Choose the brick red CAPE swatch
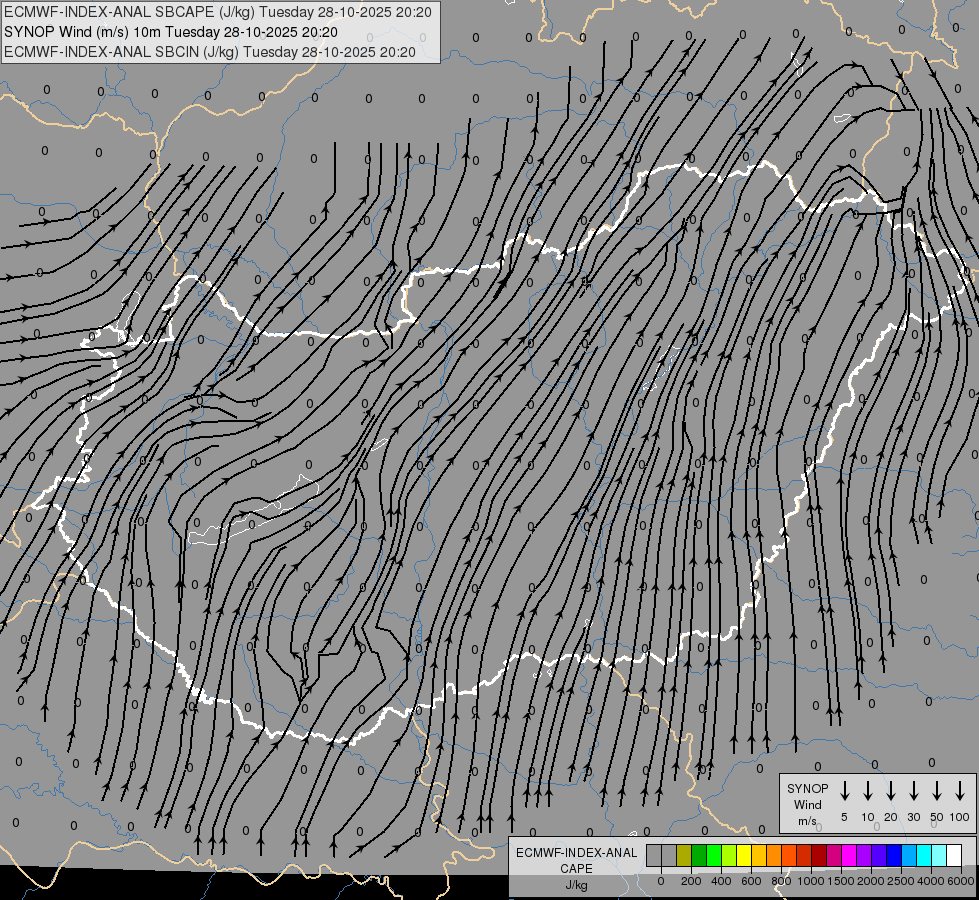Screen dimensions: 979x900 click(x=804, y=855)
